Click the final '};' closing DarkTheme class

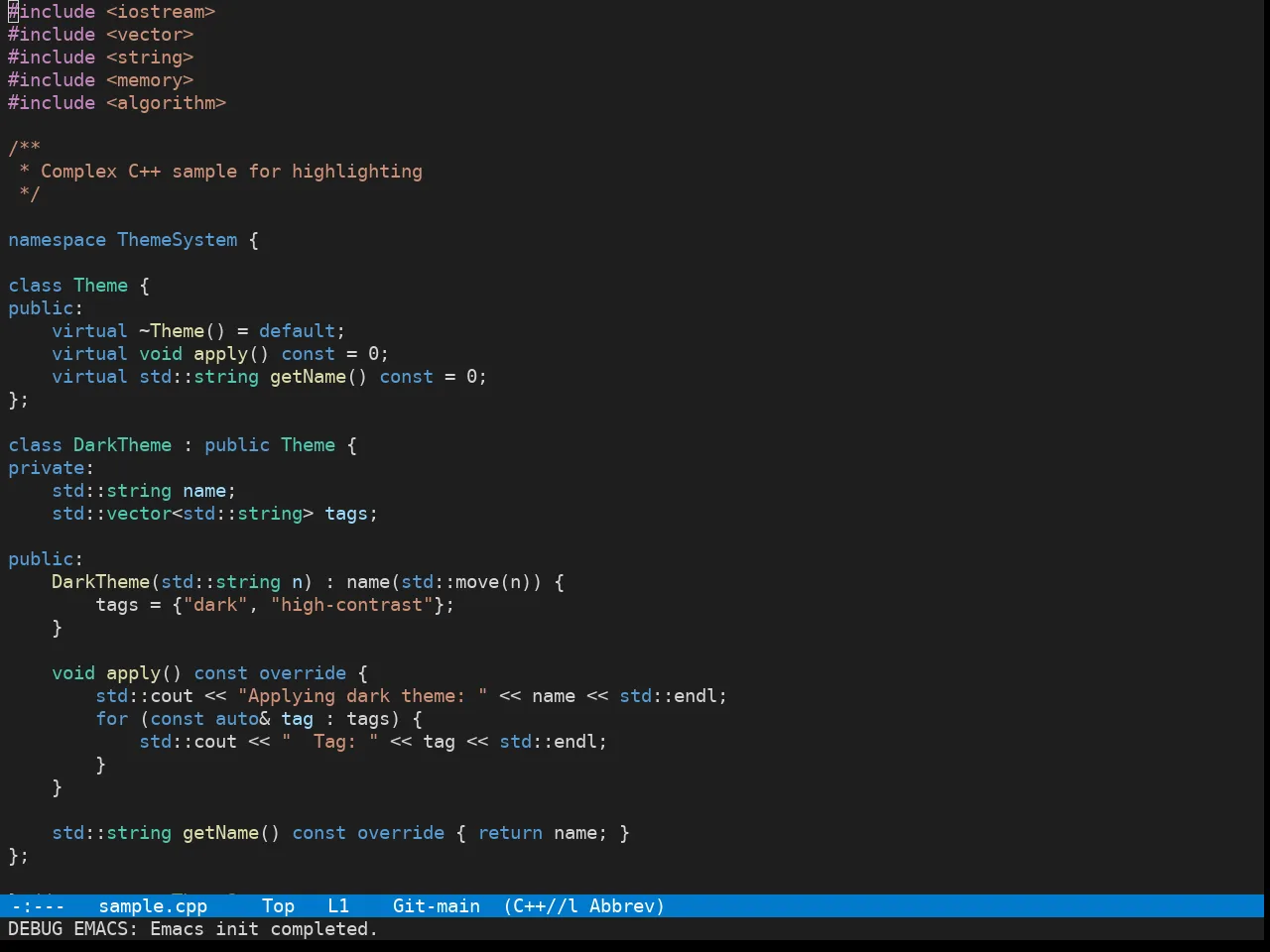point(19,856)
